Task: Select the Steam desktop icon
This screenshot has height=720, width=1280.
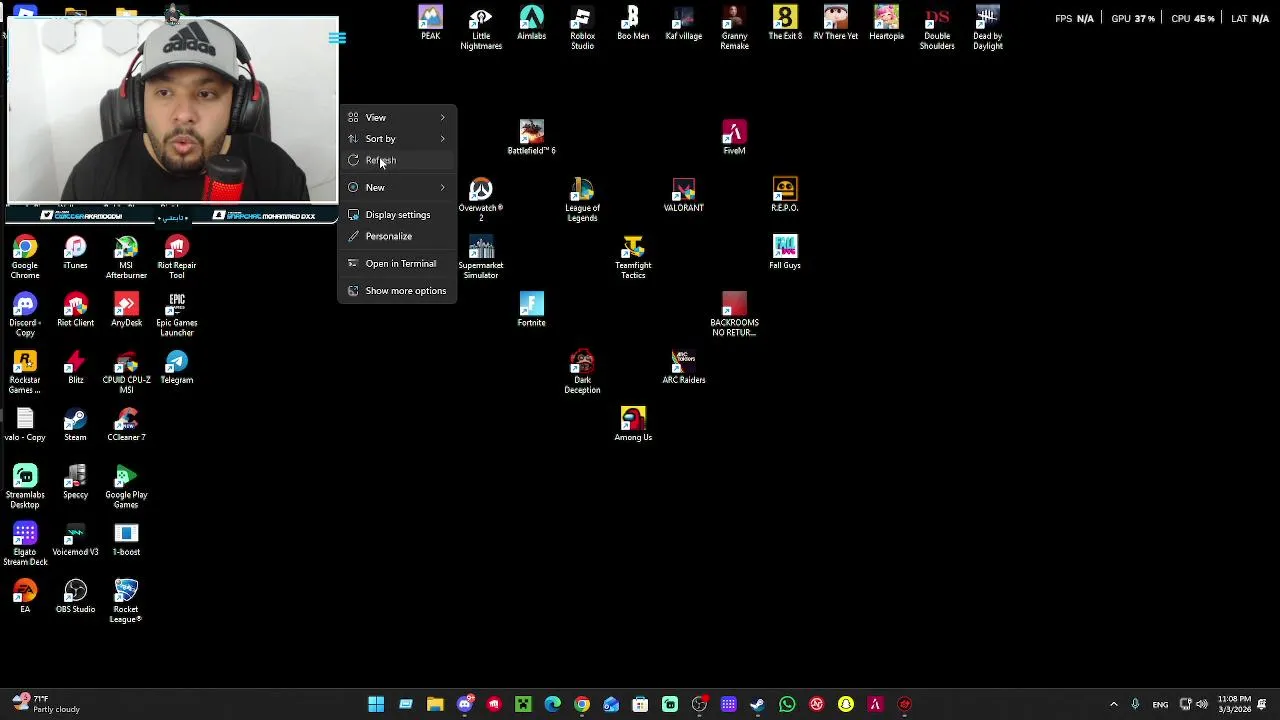Action: (75, 425)
